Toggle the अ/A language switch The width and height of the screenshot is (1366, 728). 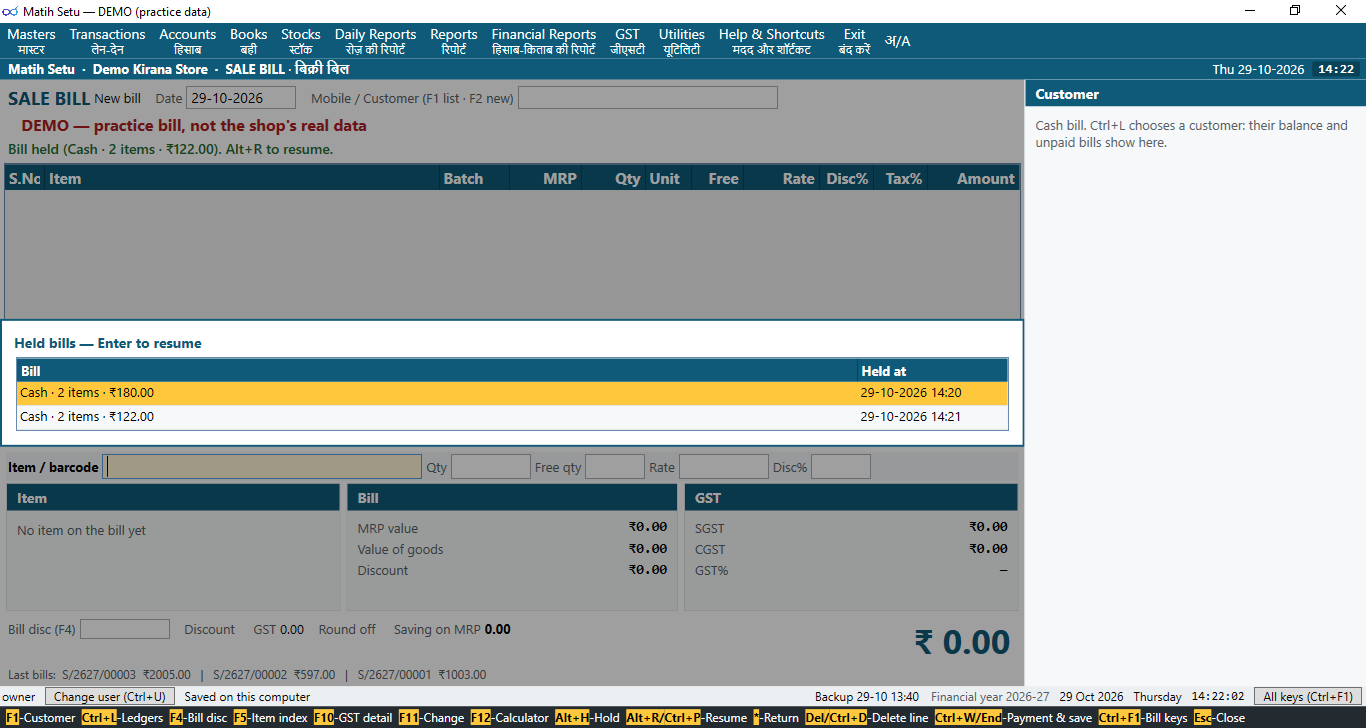pyautogui.click(x=897, y=41)
